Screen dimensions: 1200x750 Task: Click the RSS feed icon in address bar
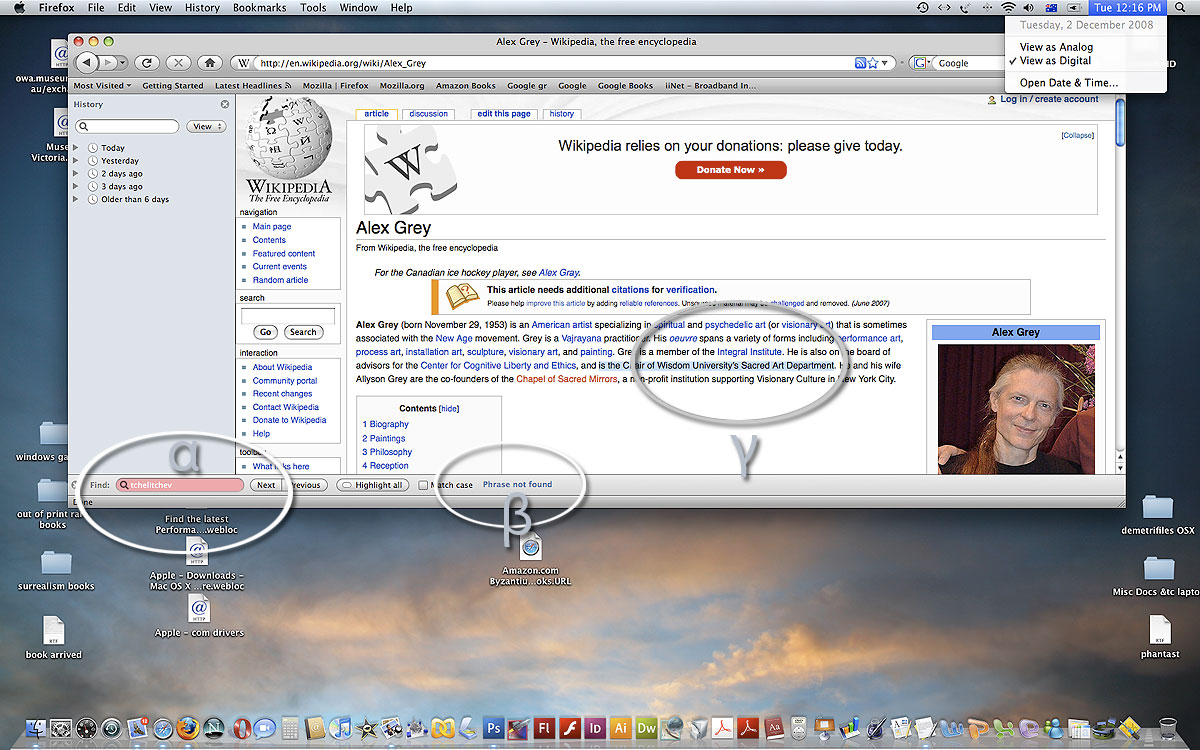coord(860,63)
